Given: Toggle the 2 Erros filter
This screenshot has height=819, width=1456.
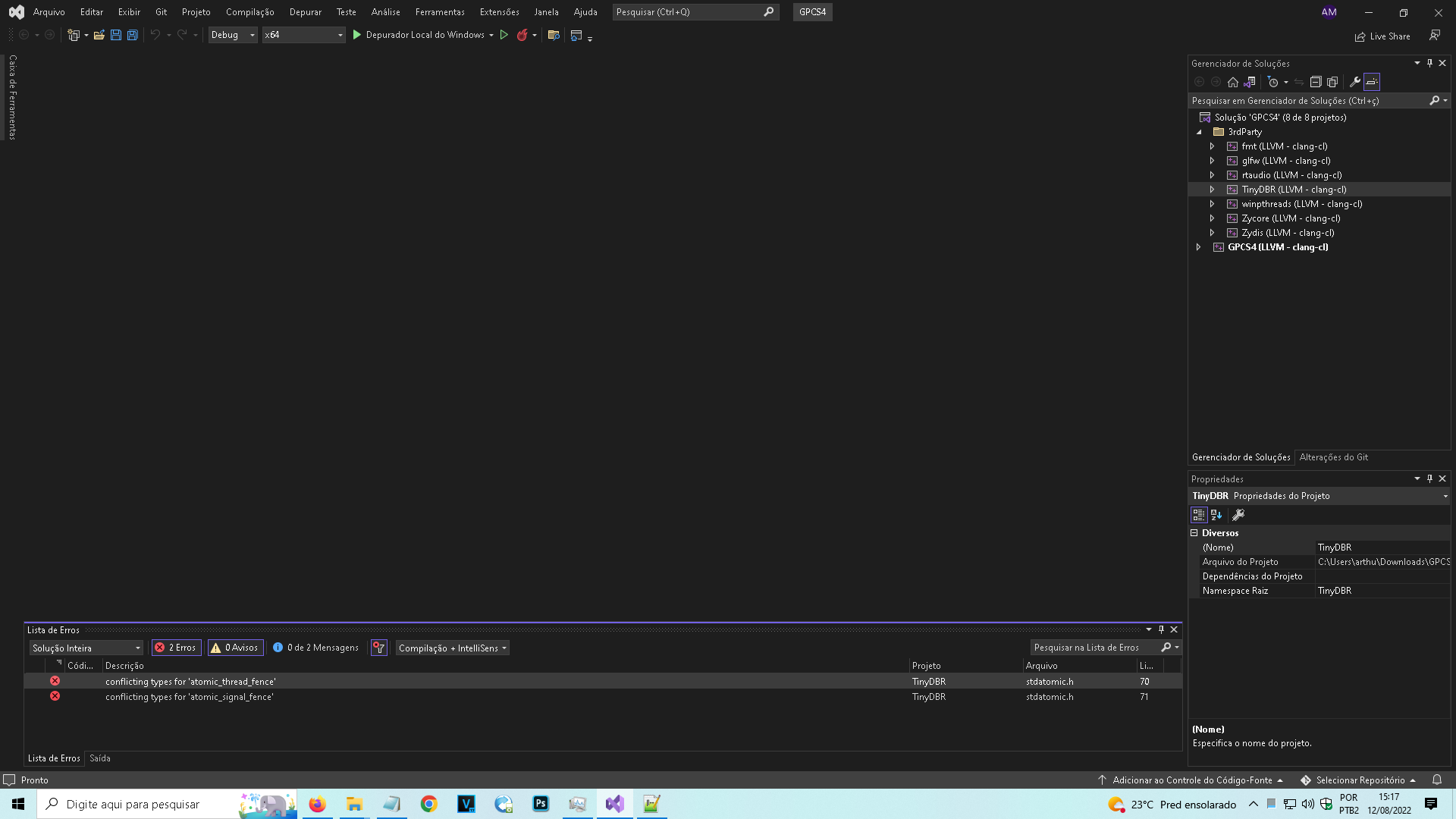Looking at the screenshot, I should [175, 647].
